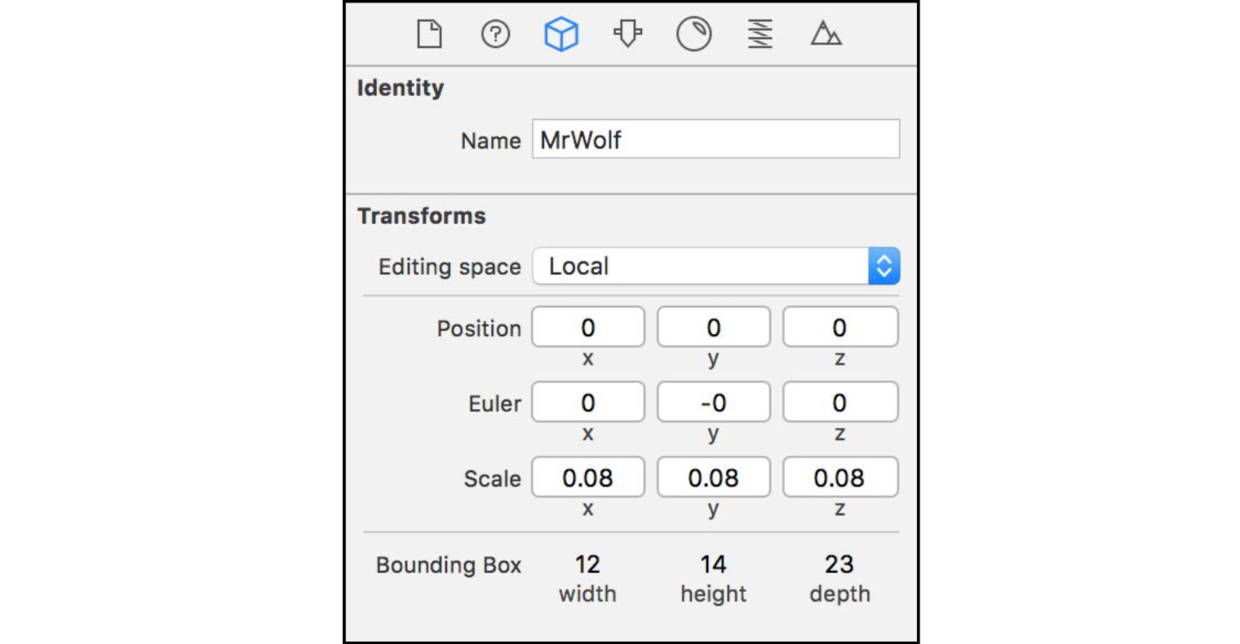Click the Scale x field
1240x644 pixels.
point(588,478)
